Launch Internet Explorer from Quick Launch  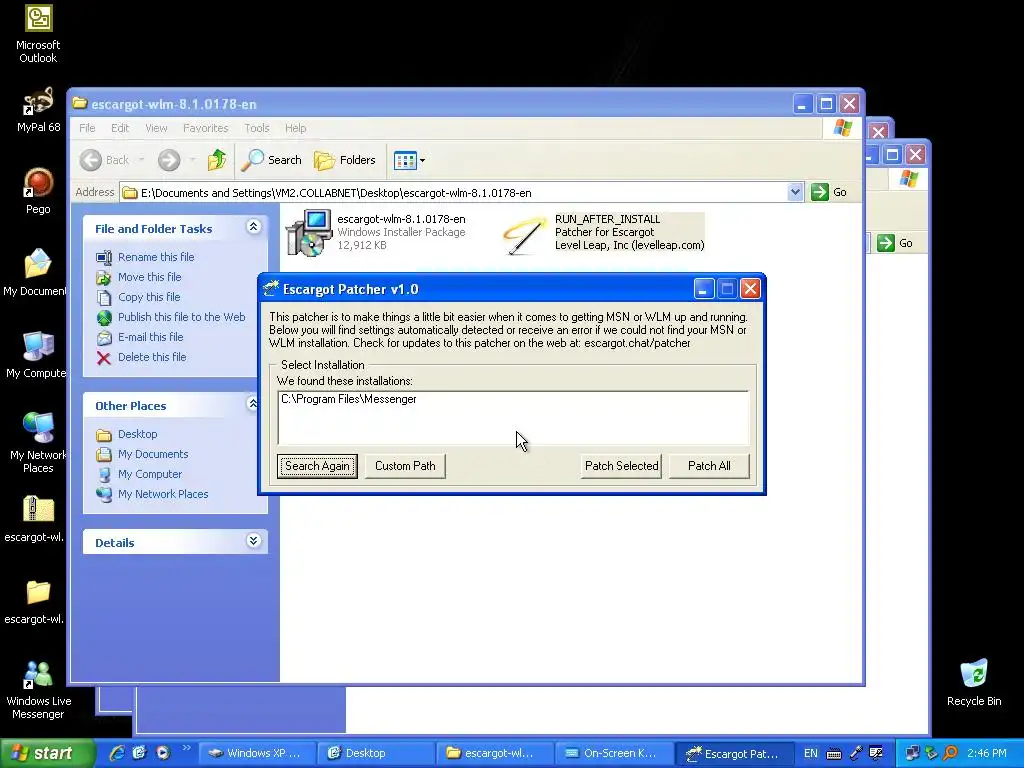[x=116, y=753]
